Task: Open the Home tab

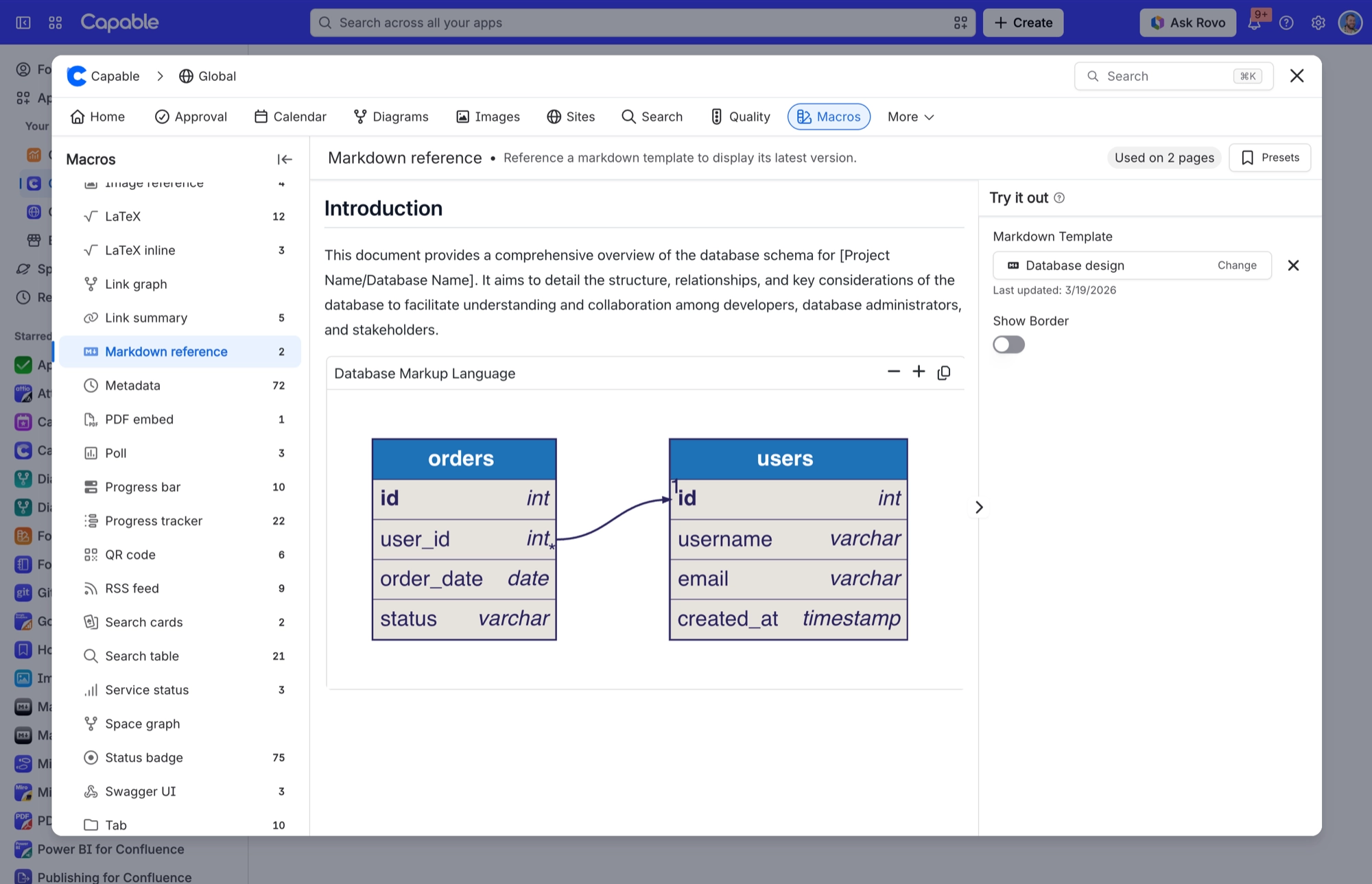Action: [97, 117]
